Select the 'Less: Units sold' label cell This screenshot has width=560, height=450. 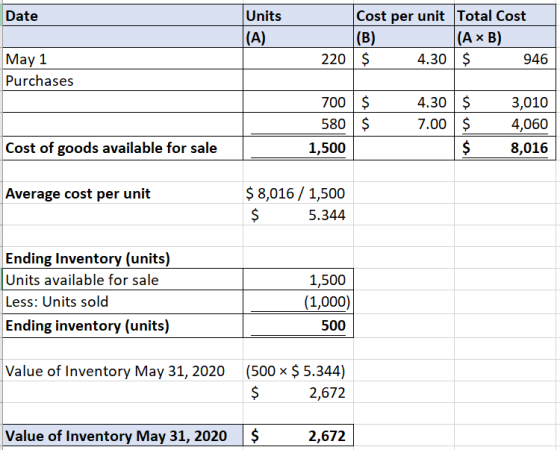(123, 302)
